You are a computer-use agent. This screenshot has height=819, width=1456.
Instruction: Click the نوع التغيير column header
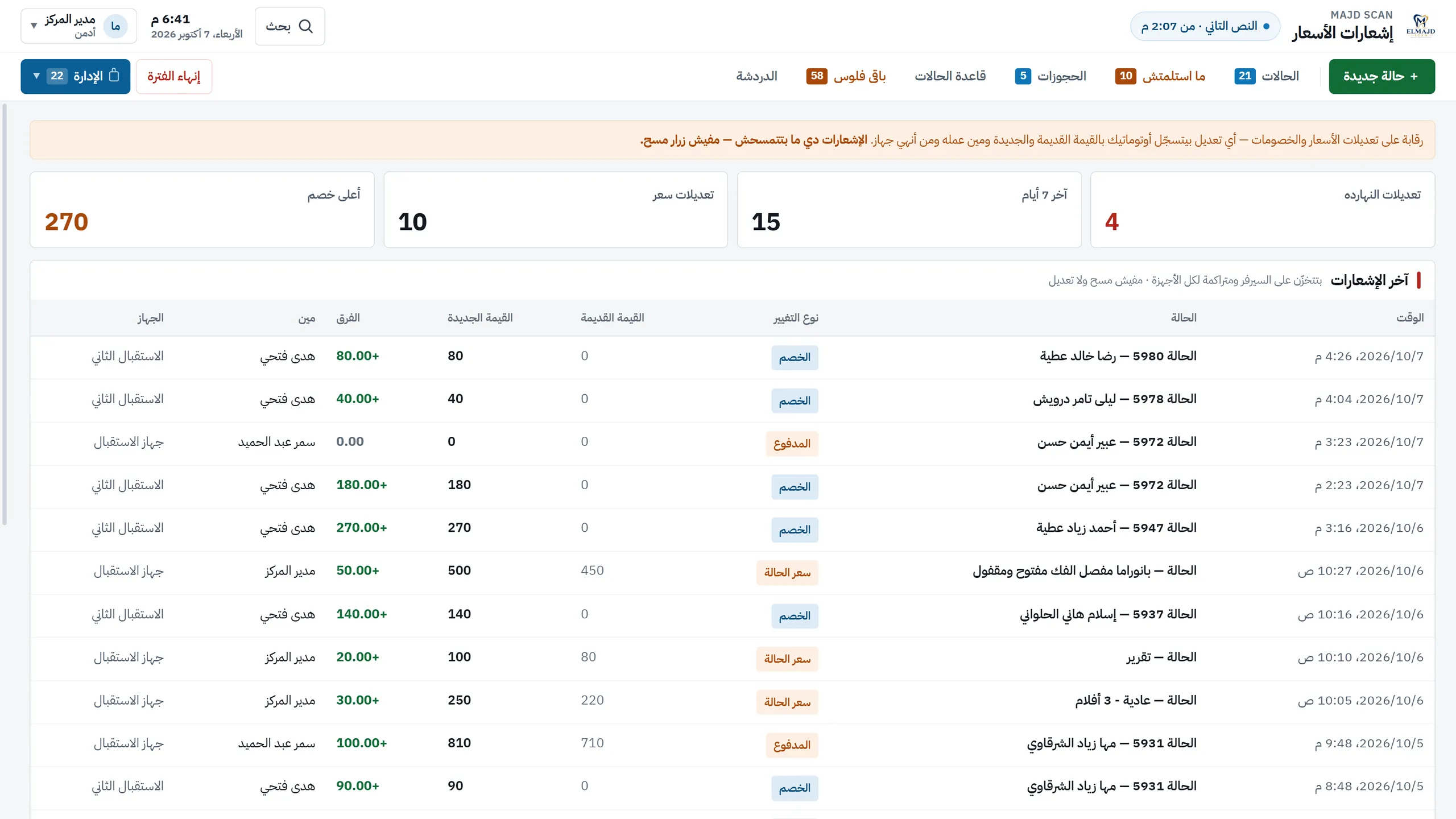point(796,317)
